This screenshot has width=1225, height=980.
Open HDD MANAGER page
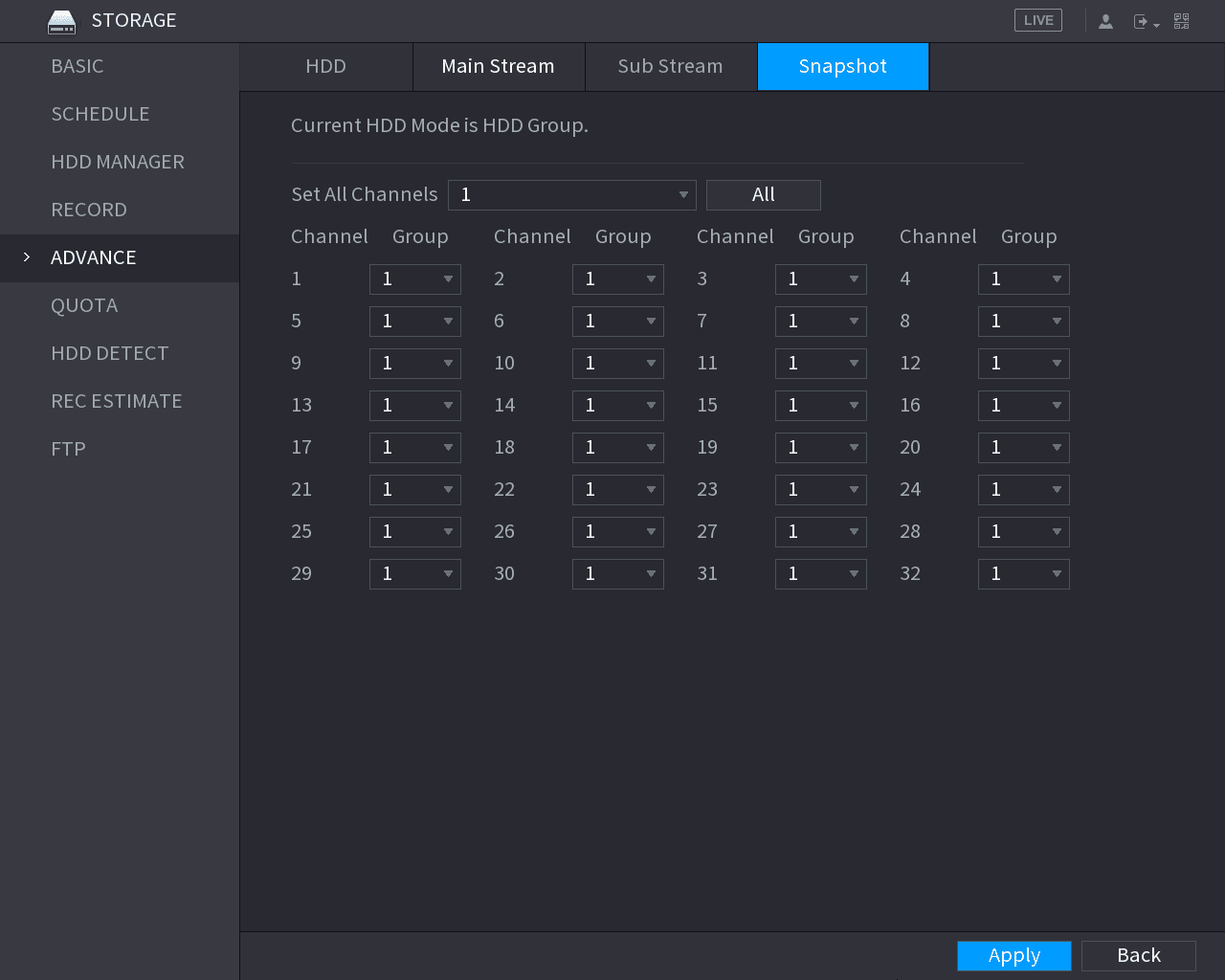(x=120, y=162)
